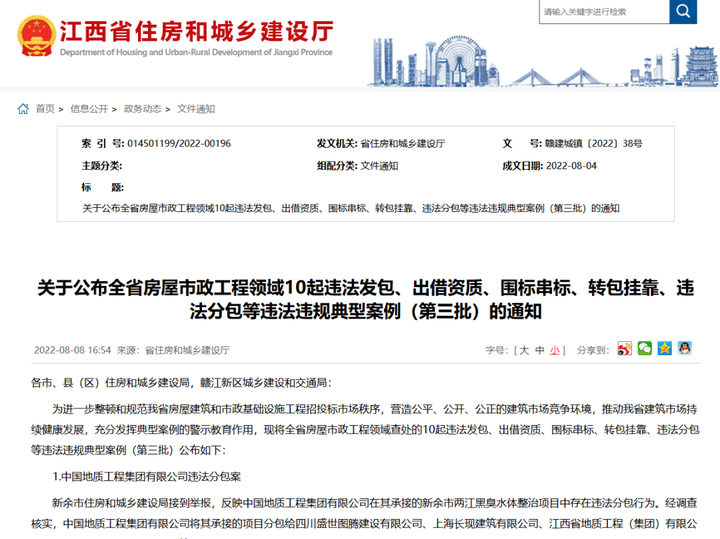Click the English department name subtitle

point(196,52)
